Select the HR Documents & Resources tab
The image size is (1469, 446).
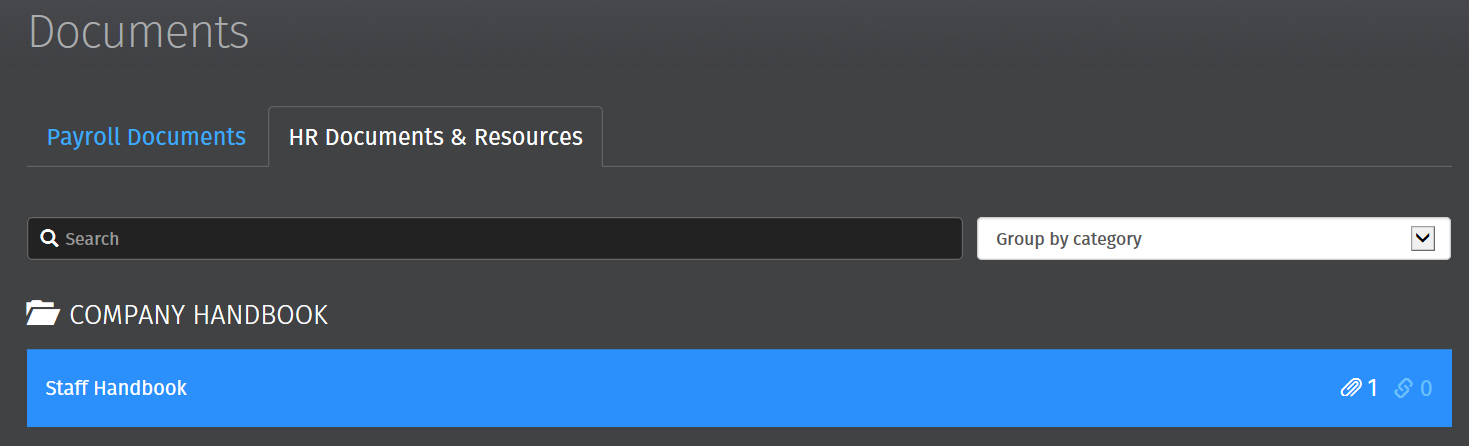[x=436, y=137]
